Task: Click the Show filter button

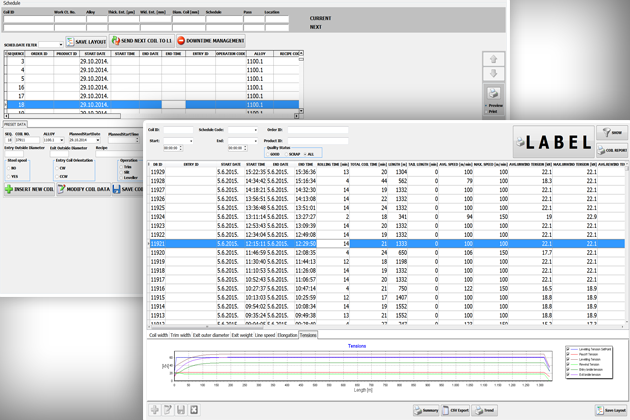Action: [611, 132]
